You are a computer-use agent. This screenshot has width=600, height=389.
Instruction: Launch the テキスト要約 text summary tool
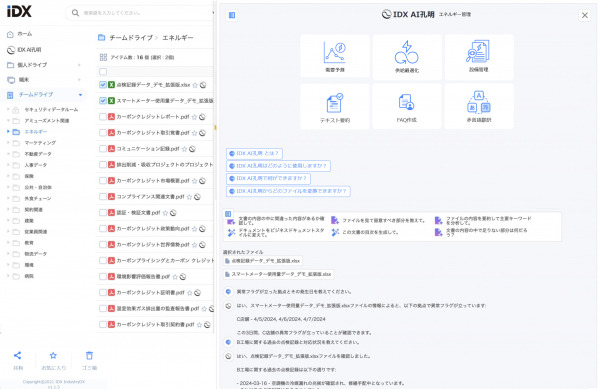pyautogui.click(x=335, y=106)
